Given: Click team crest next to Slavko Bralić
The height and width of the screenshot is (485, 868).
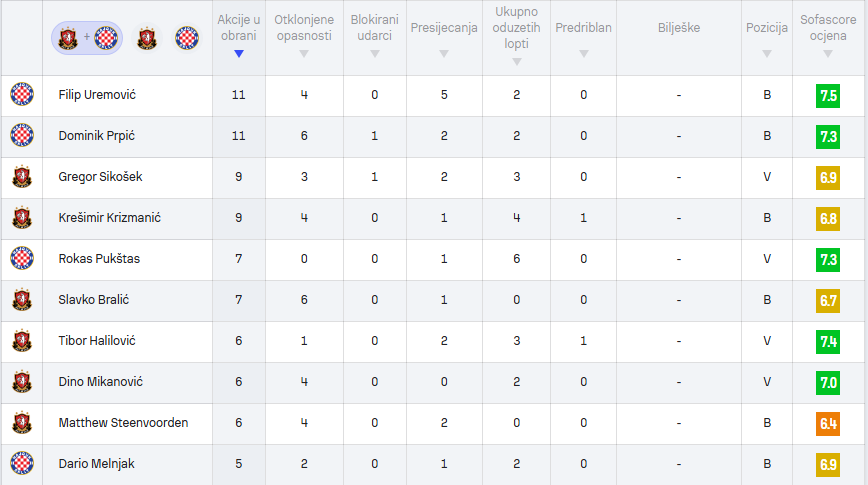Looking at the screenshot, I should coord(22,300).
